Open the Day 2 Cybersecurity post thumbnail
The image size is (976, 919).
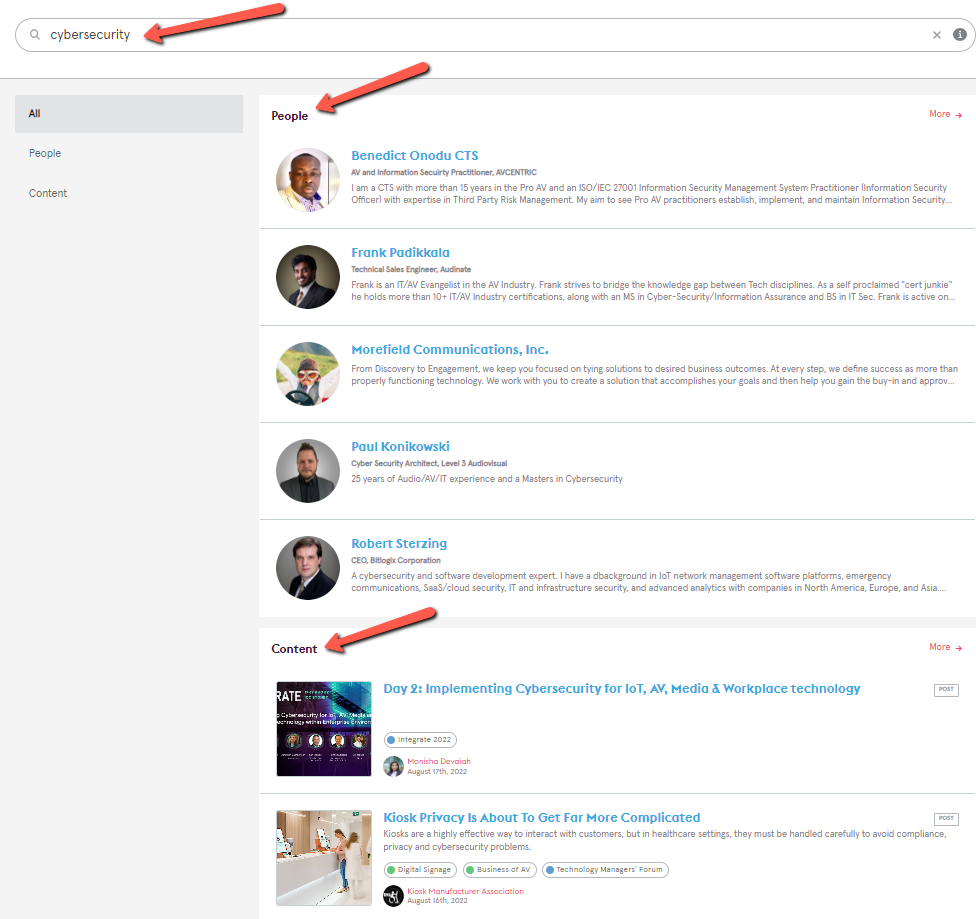click(324, 729)
